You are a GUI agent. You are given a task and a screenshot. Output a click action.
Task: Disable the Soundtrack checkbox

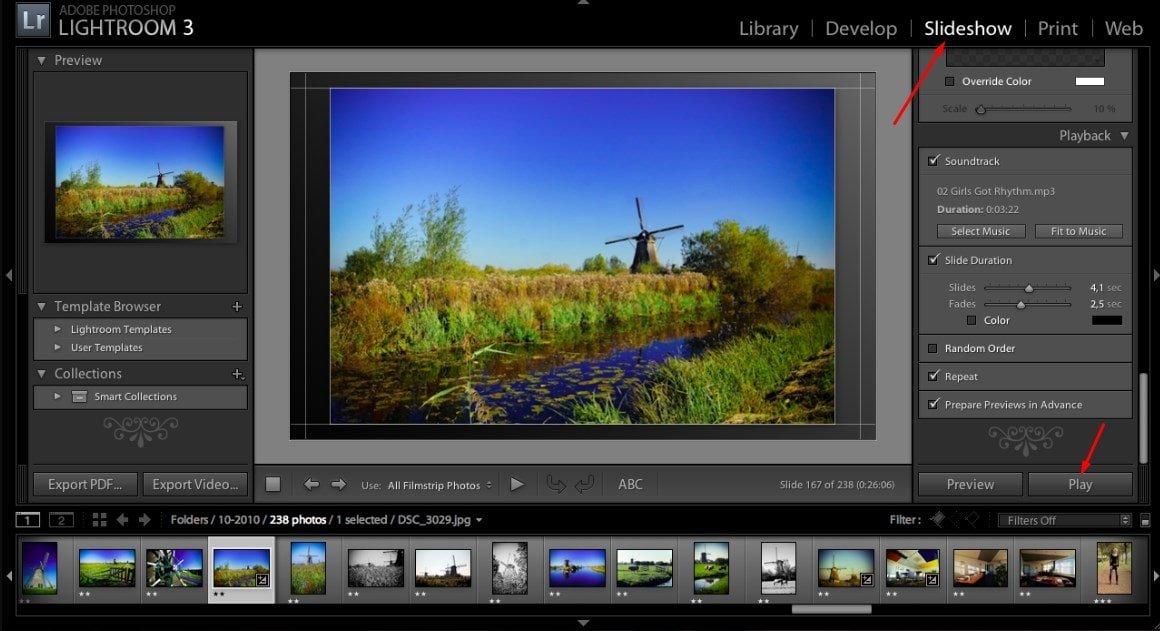pyautogui.click(x=934, y=161)
